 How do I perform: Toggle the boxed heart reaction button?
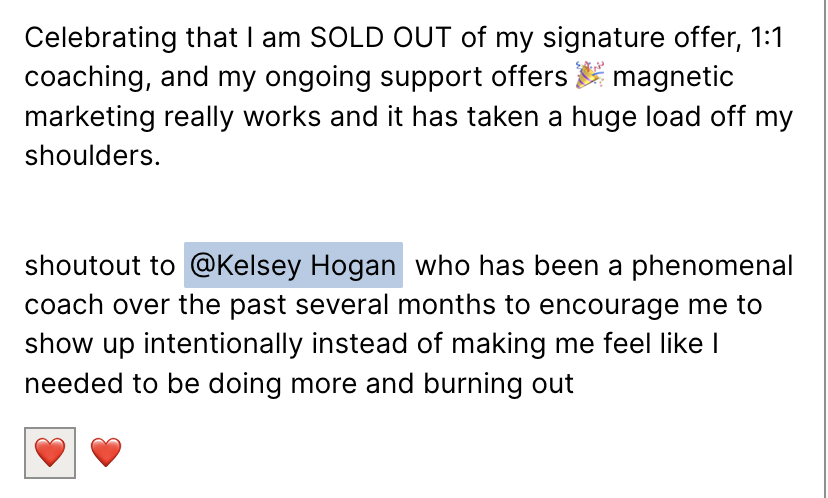pos(50,453)
